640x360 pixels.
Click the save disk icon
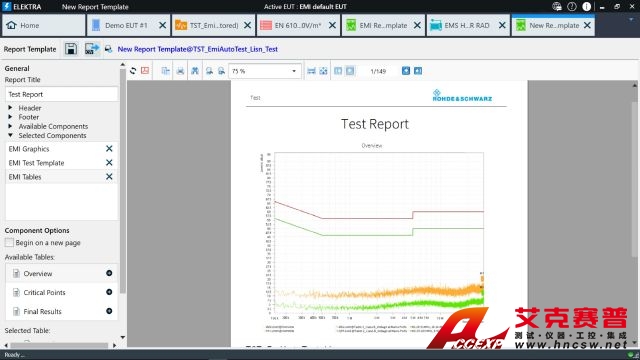pyautogui.click(x=71, y=49)
